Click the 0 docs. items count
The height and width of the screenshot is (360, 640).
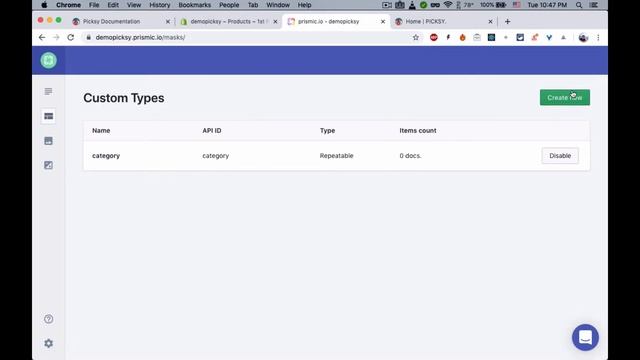click(x=410, y=156)
